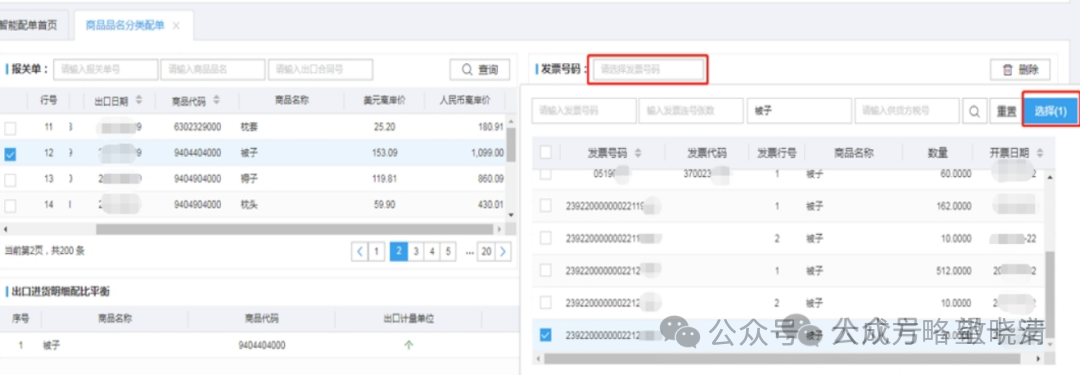
Task: Toggle the invoice list select-all checkbox
Action: [546, 152]
